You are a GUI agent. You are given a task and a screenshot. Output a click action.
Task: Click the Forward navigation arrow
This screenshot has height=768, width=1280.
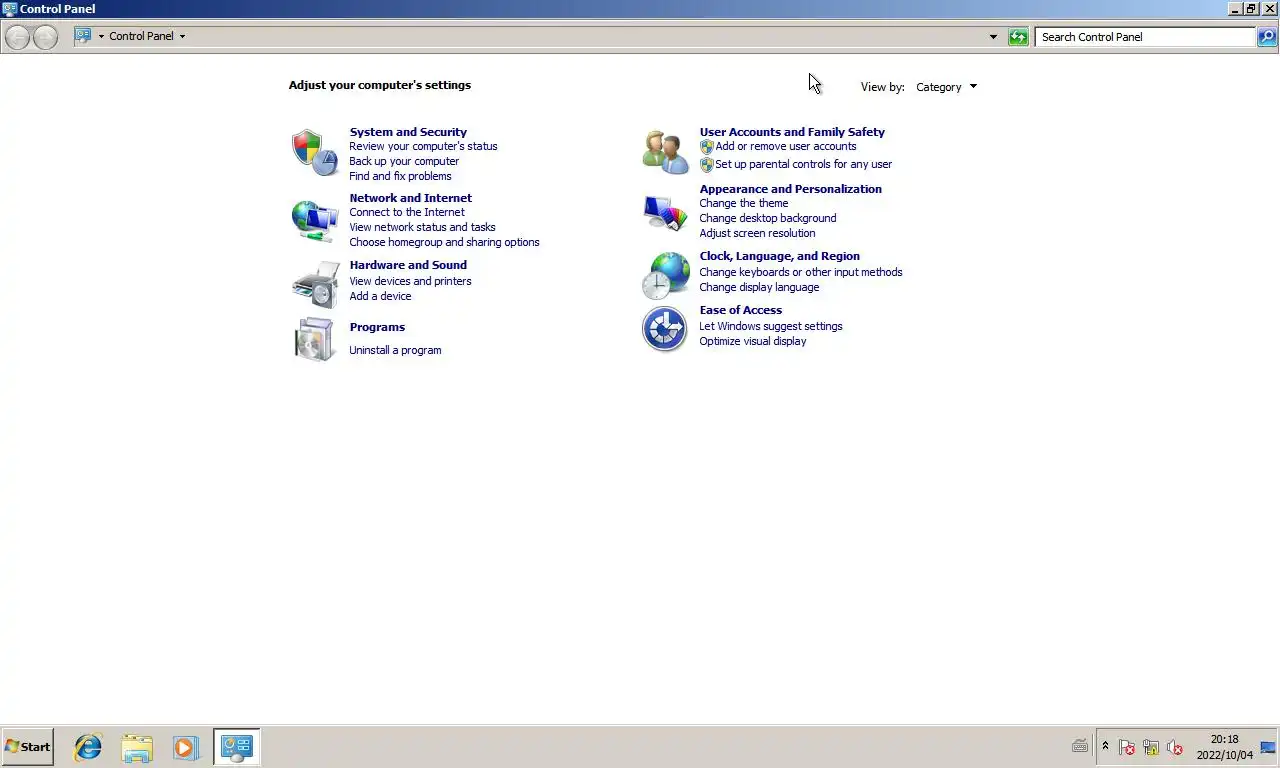[45, 37]
